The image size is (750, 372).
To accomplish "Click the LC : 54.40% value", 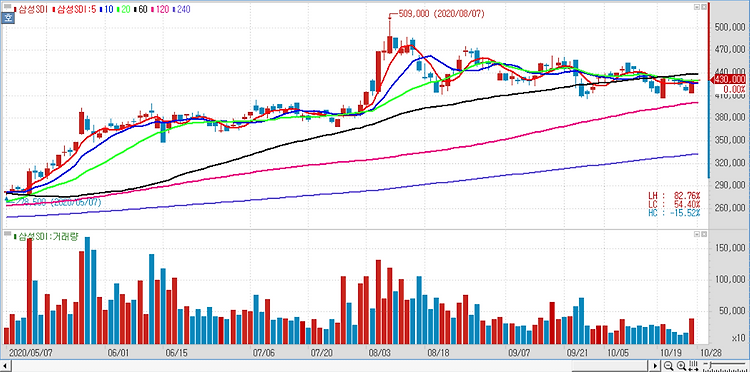I will click(674, 205).
